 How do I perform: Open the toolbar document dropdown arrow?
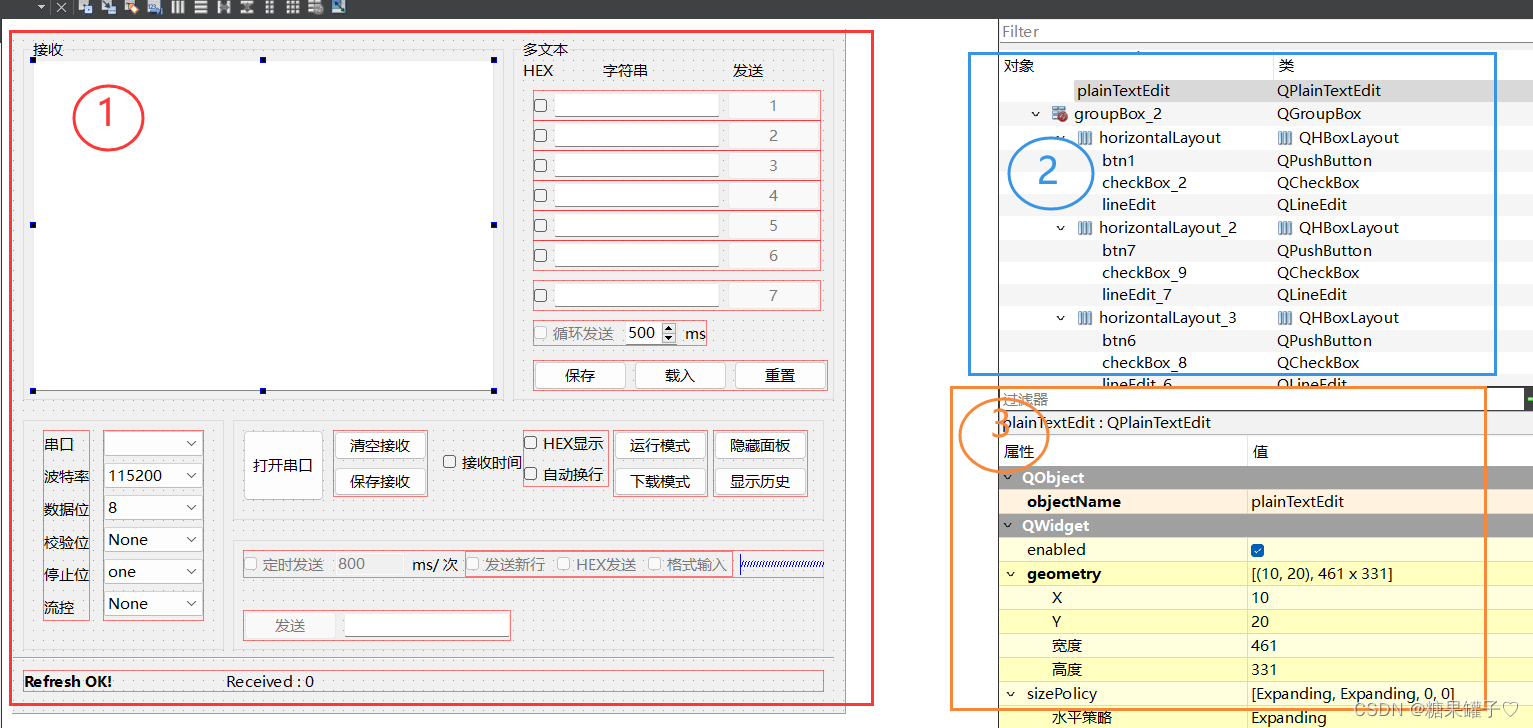coord(41,7)
